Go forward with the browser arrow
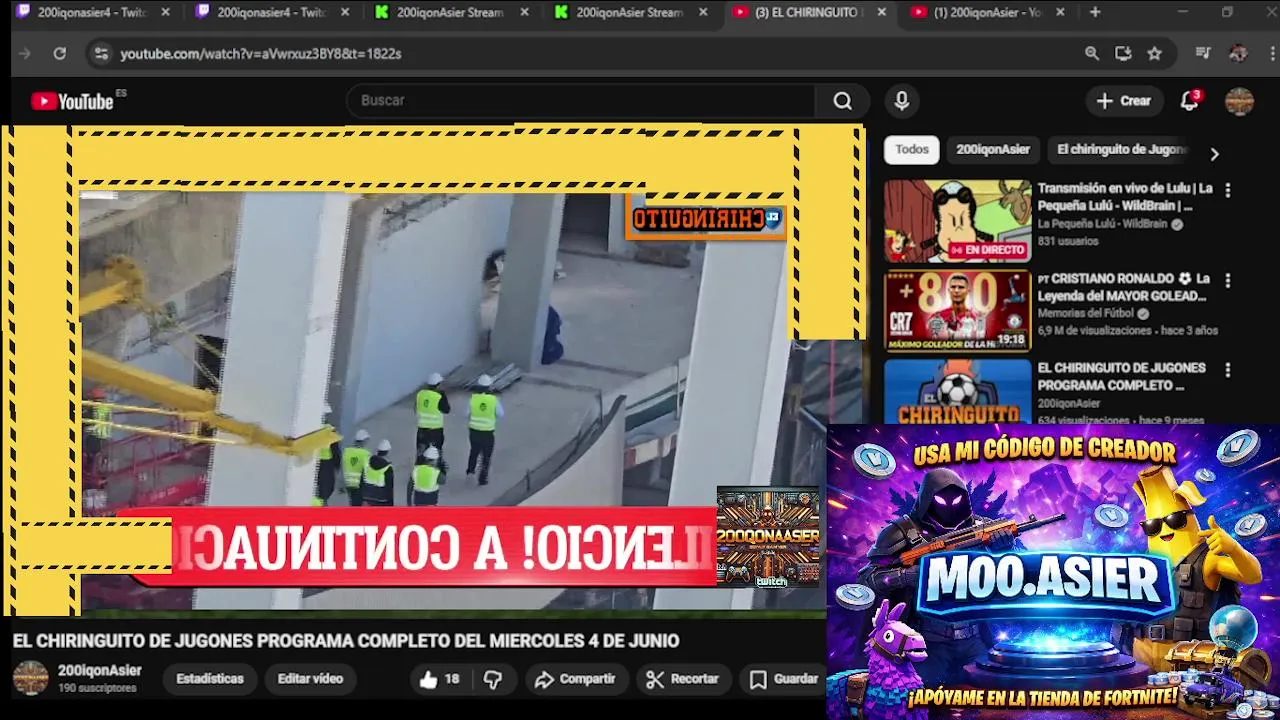The height and width of the screenshot is (720, 1280). [x=25, y=54]
